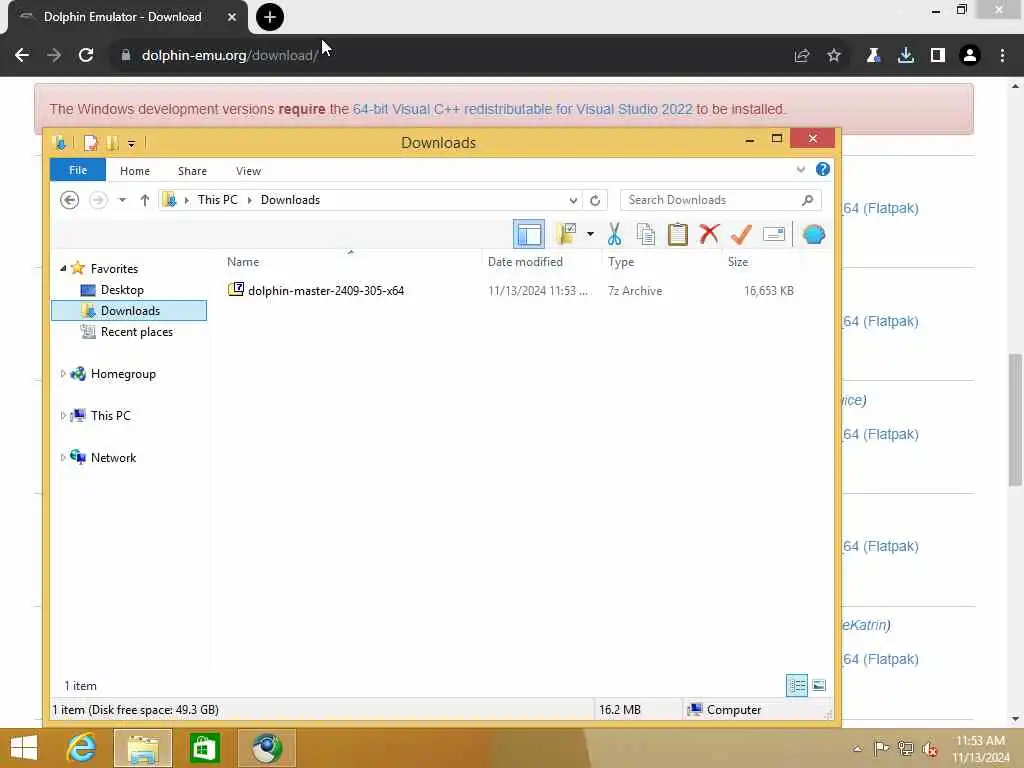Go forward in Explorer navigation
Viewport: 1024px width, 768px height.
coord(98,200)
